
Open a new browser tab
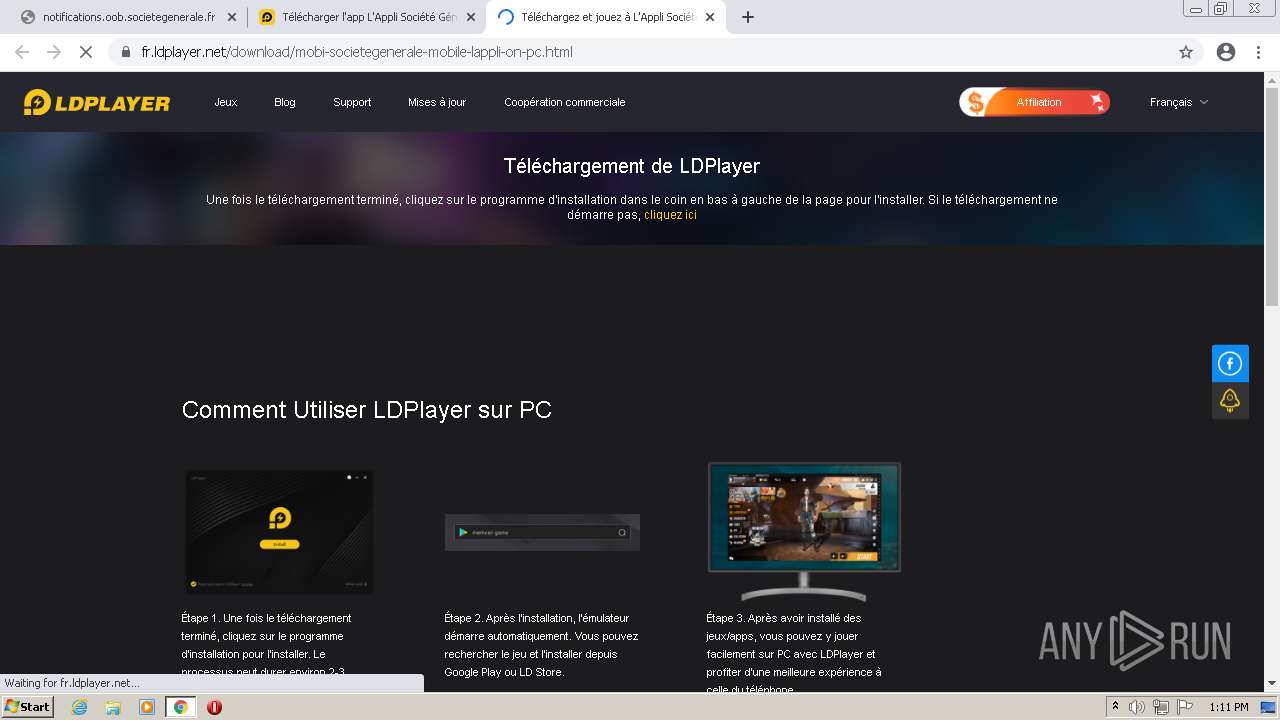pyautogui.click(x=747, y=17)
